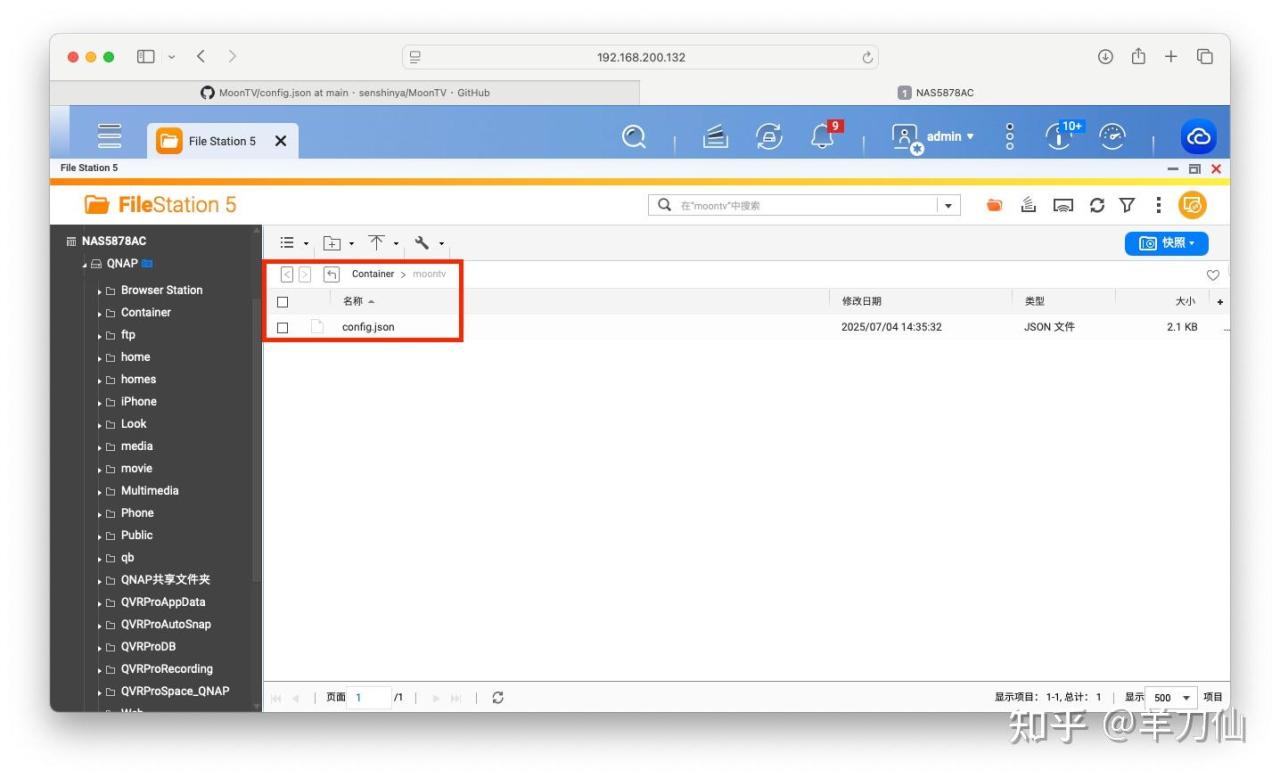Select the QVRProRecording folder
Image resolution: width=1280 pixels, height=778 pixels.
[166, 669]
